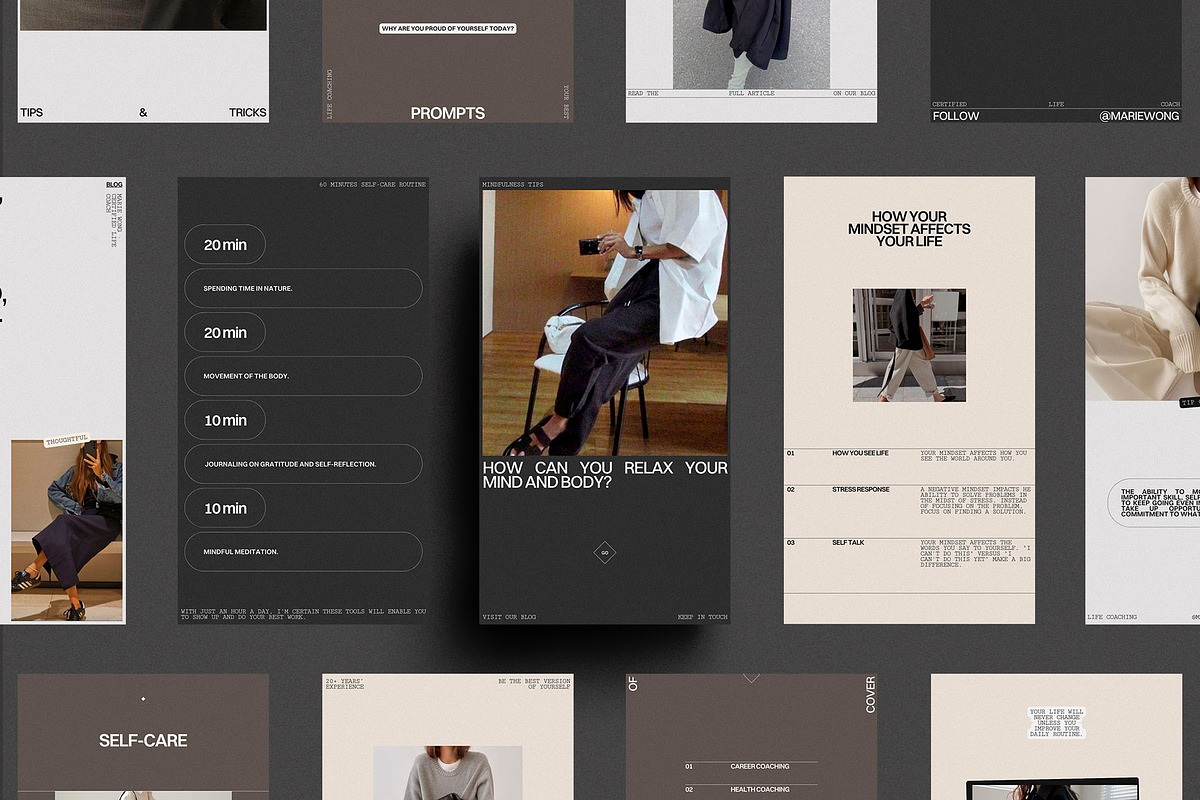Click the CERTIFIED label above FOLLOW

(950, 104)
